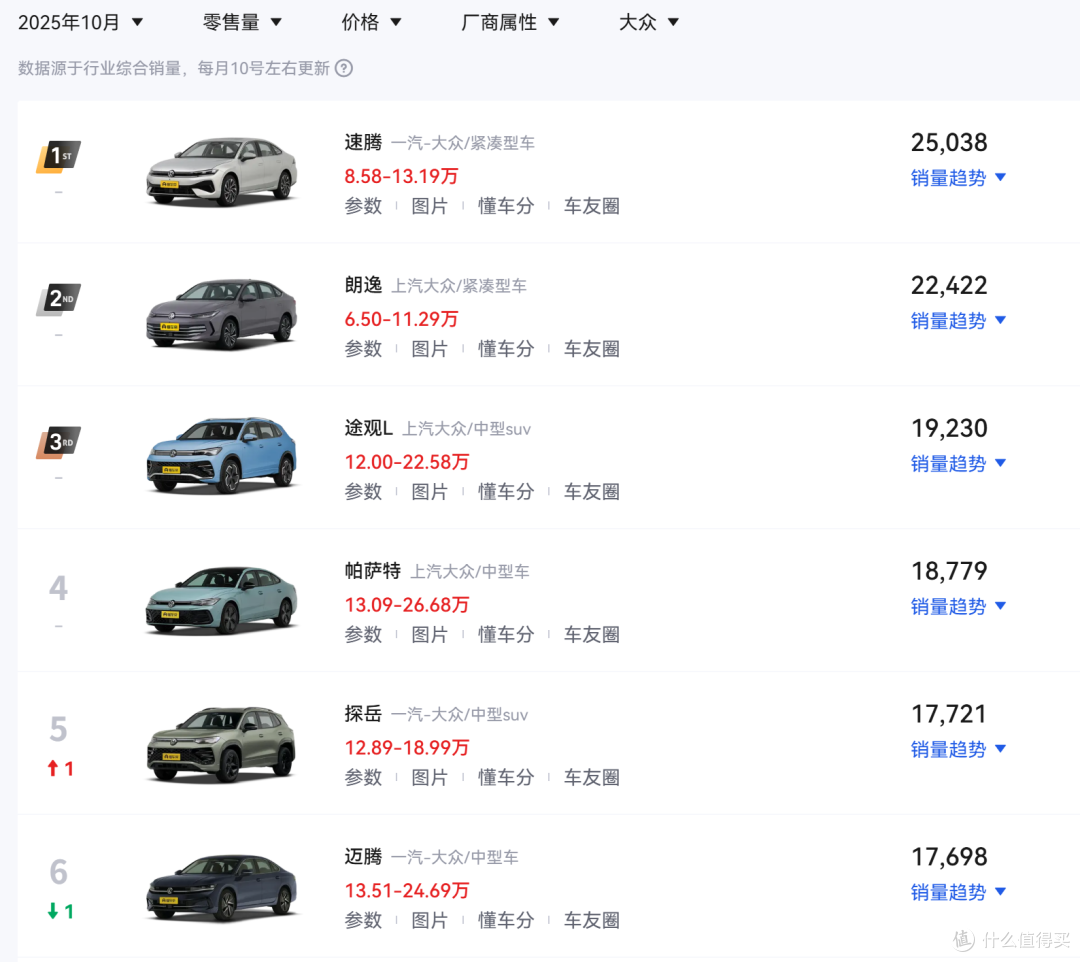Screen dimensions: 1080x962
Task: Open 懂车分 for 途观L
Action: pyautogui.click(x=506, y=492)
